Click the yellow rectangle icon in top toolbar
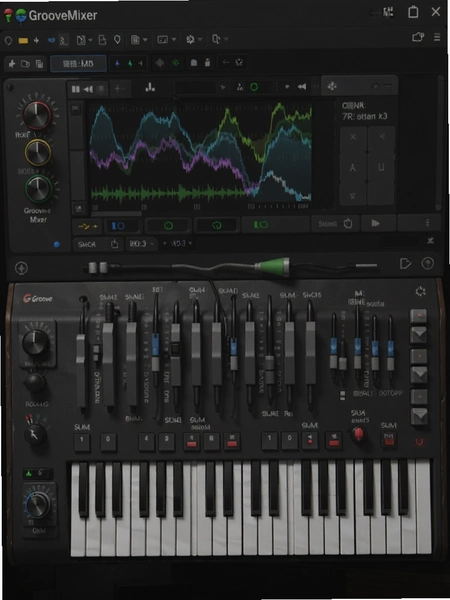 point(23,40)
